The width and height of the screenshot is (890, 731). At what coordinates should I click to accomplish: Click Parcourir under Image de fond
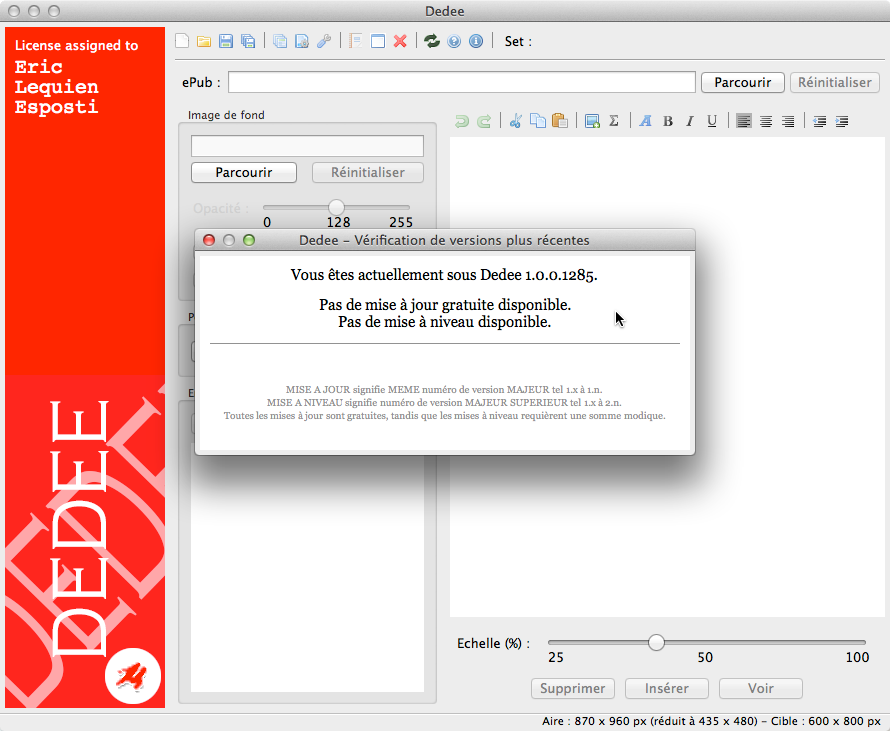pyautogui.click(x=244, y=173)
